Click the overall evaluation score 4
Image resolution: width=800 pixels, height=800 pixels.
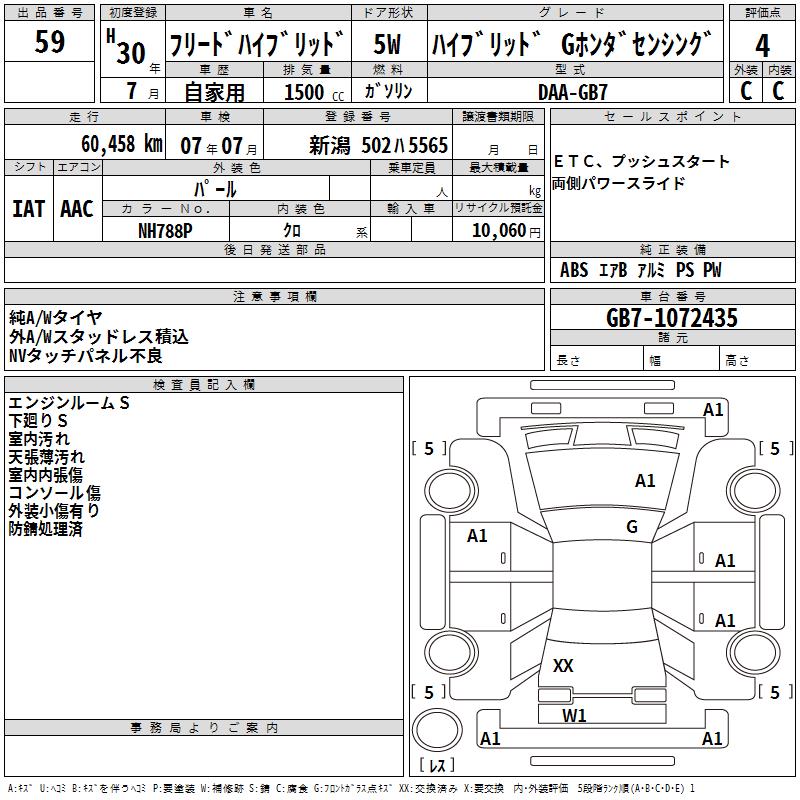(762, 45)
